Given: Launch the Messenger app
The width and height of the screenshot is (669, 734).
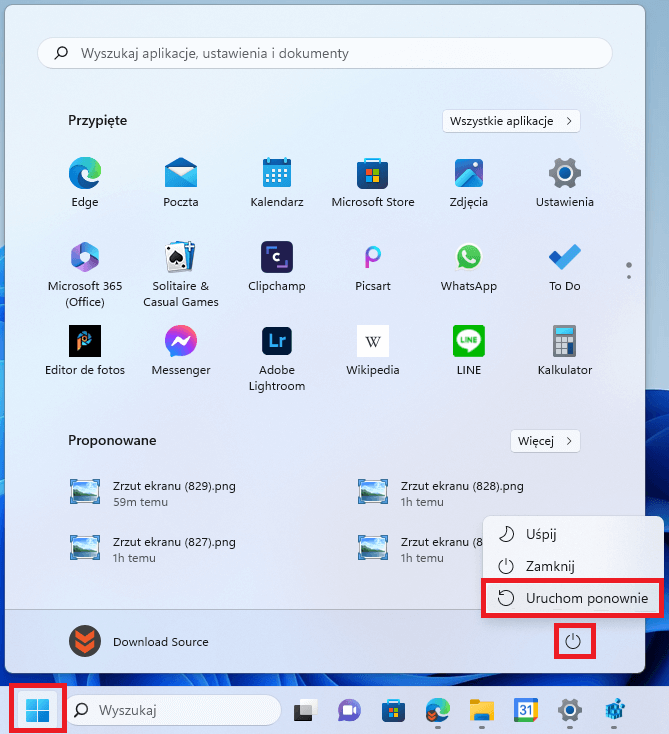Looking at the screenshot, I should click(181, 351).
